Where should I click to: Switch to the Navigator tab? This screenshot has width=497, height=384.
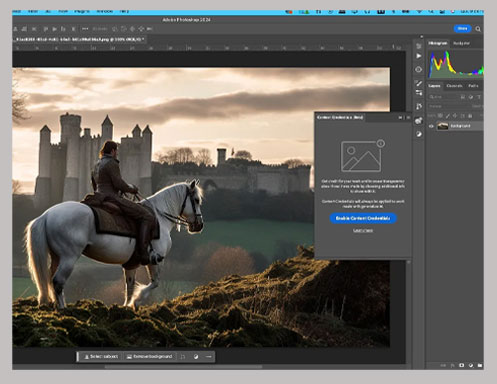pyautogui.click(x=461, y=43)
